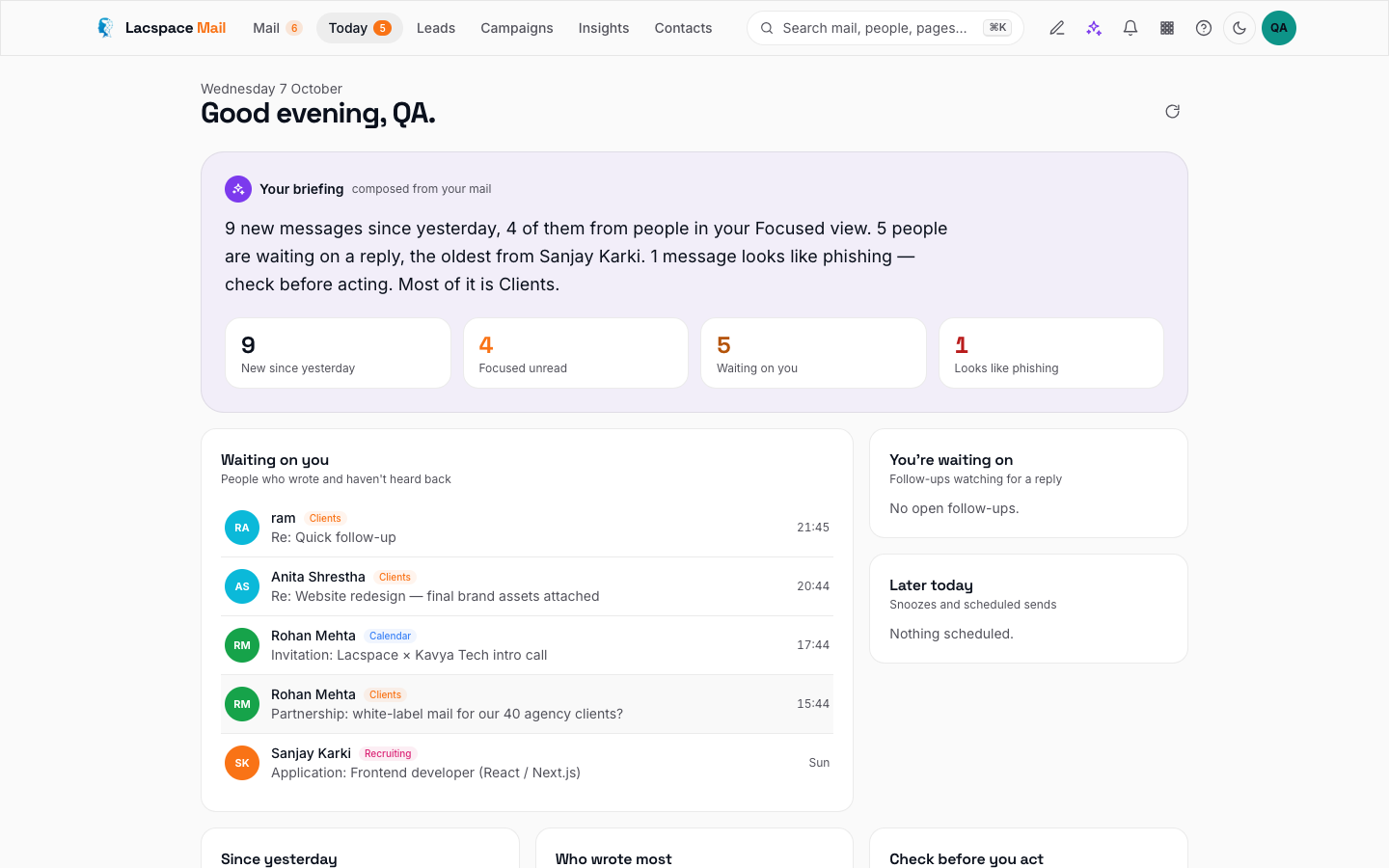Click the Clients tag next to ram
Viewport: 1389px width, 868px height.
325,519
